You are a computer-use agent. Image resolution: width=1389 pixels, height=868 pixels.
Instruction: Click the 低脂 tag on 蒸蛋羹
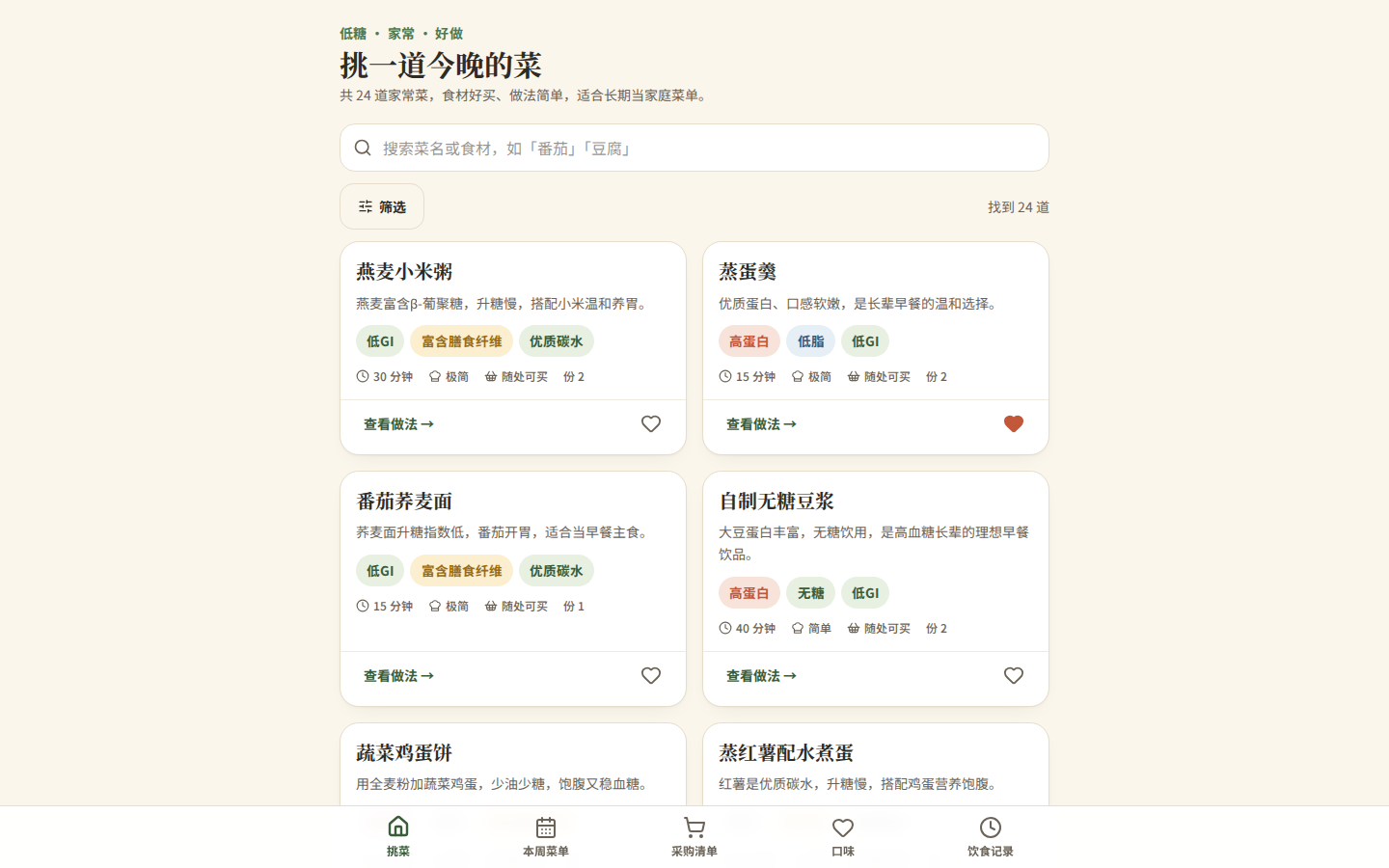tap(810, 341)
